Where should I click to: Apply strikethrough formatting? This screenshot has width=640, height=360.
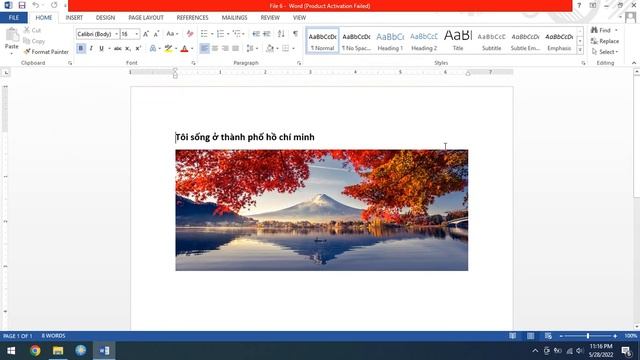118,49
